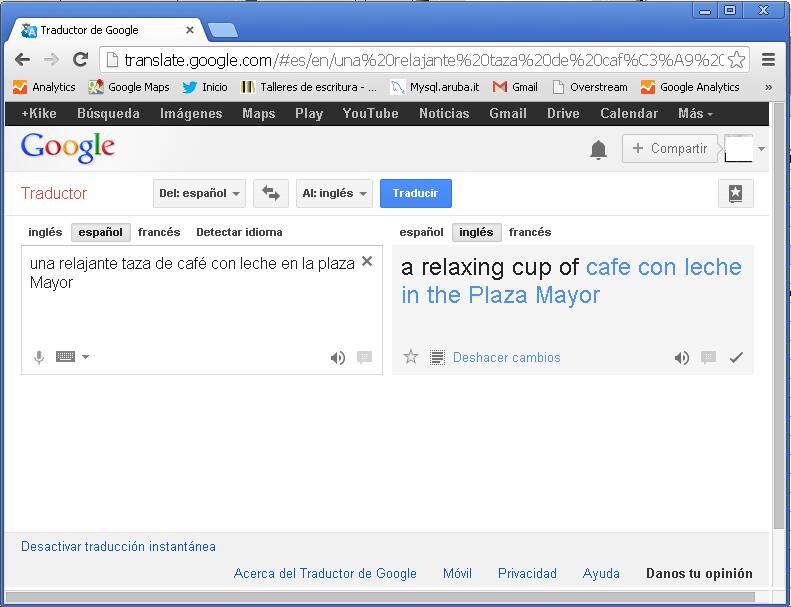Select inglés as source language
This screenshot has width=791, height=607.
45,232
